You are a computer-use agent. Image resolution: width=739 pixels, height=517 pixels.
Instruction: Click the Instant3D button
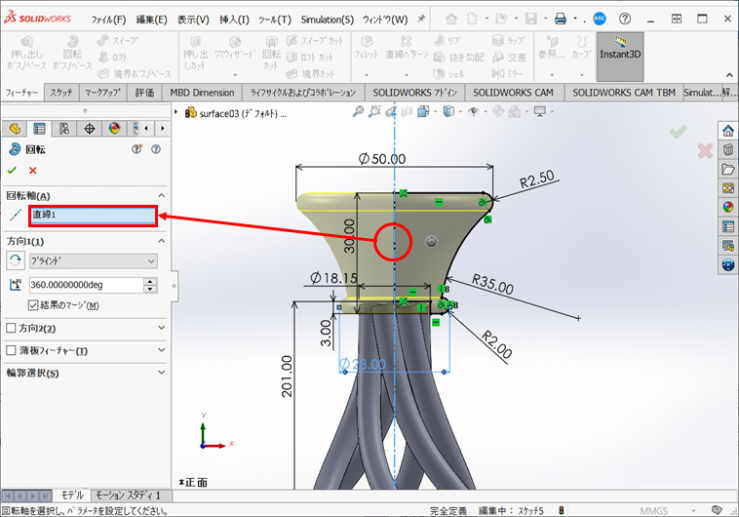[x=620, y=56]
